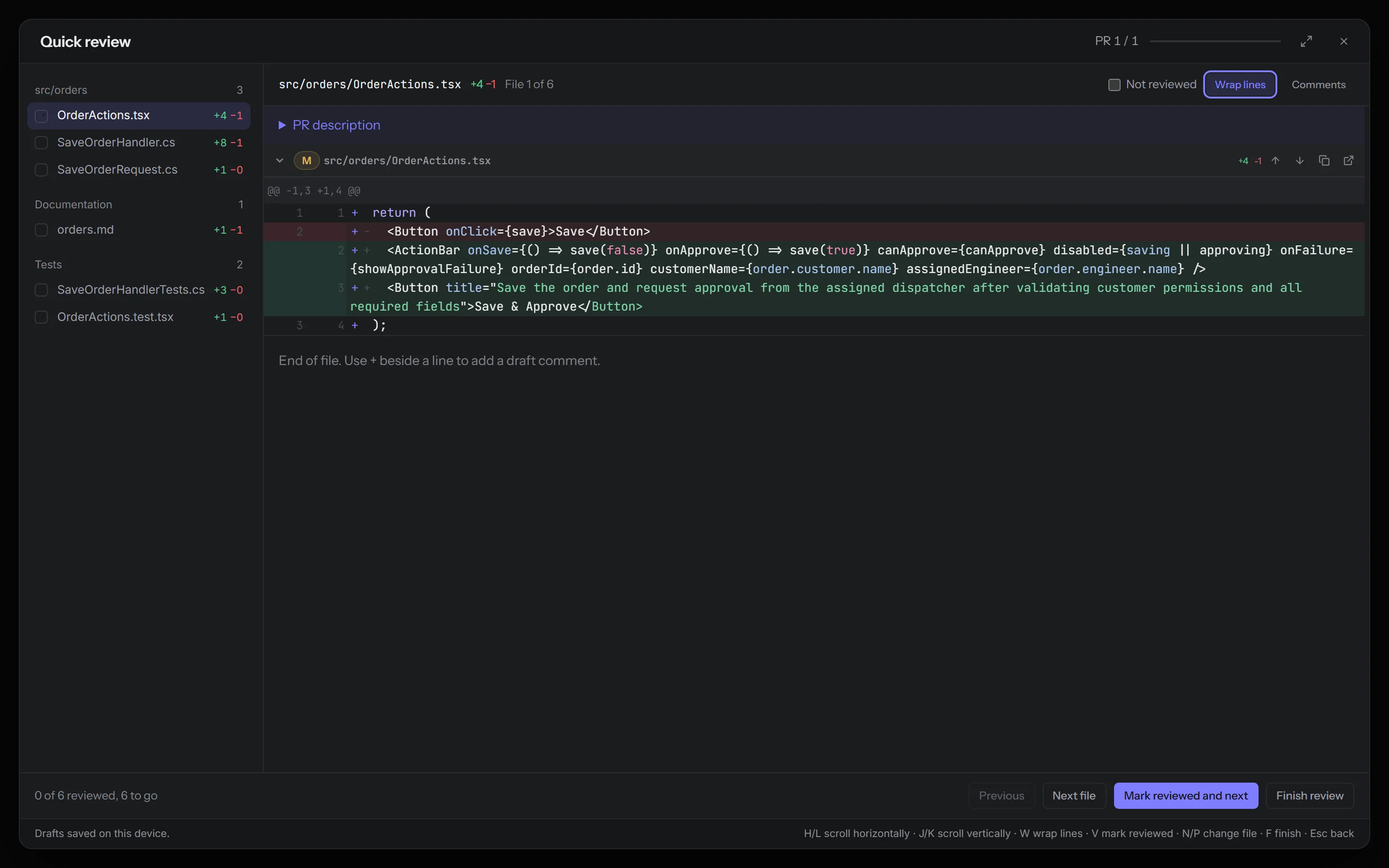The height and width of the screenshot is (868, 1389).
Task: Add draft comment on Save & Approve Button line
Action: (x=355, y=288)
